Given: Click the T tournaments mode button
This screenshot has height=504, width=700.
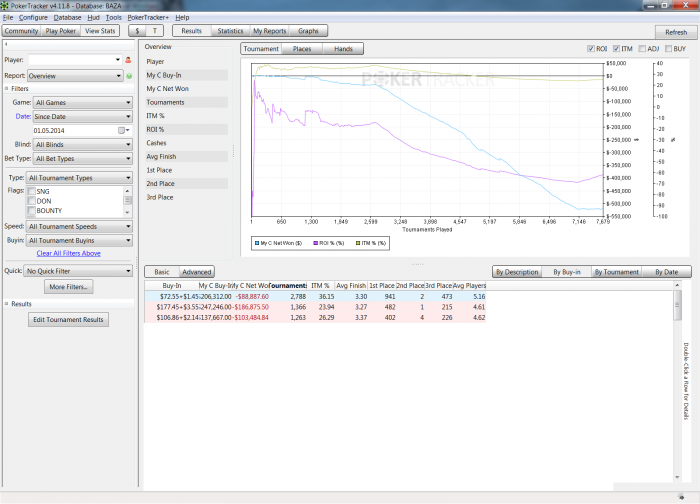Looking at the screenshot, I should click(156, 31).
